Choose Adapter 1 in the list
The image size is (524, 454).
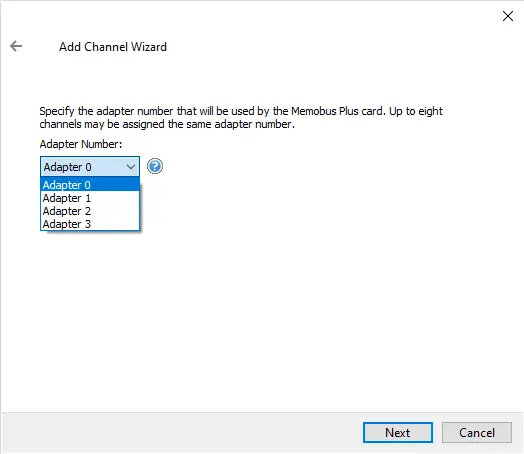click(x=90, y=198)
